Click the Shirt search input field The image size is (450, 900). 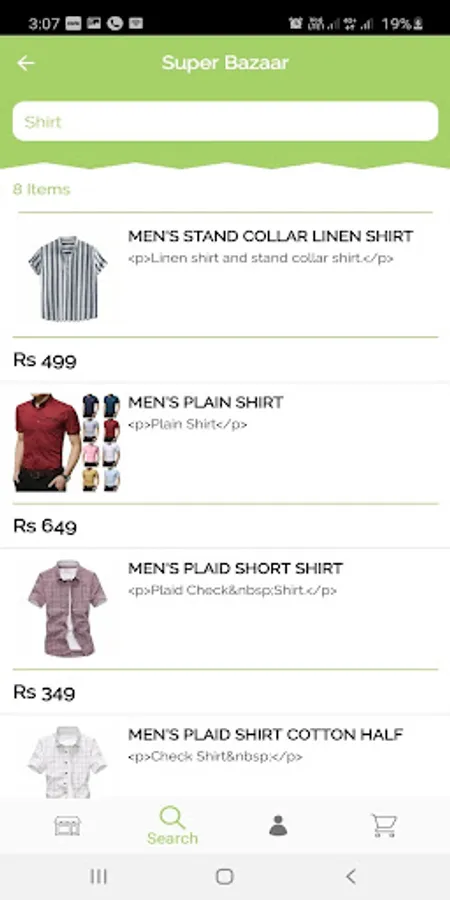(x=225, y=121)
